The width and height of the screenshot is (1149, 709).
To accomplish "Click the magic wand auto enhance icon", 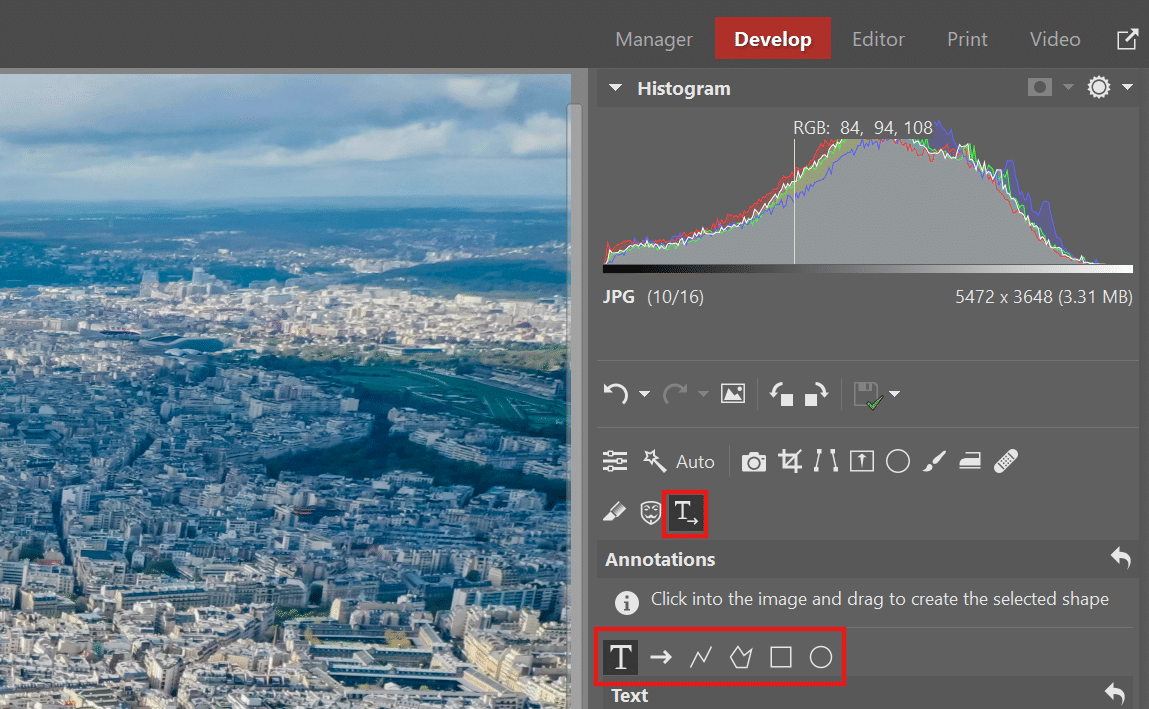I will coord(655,461).
